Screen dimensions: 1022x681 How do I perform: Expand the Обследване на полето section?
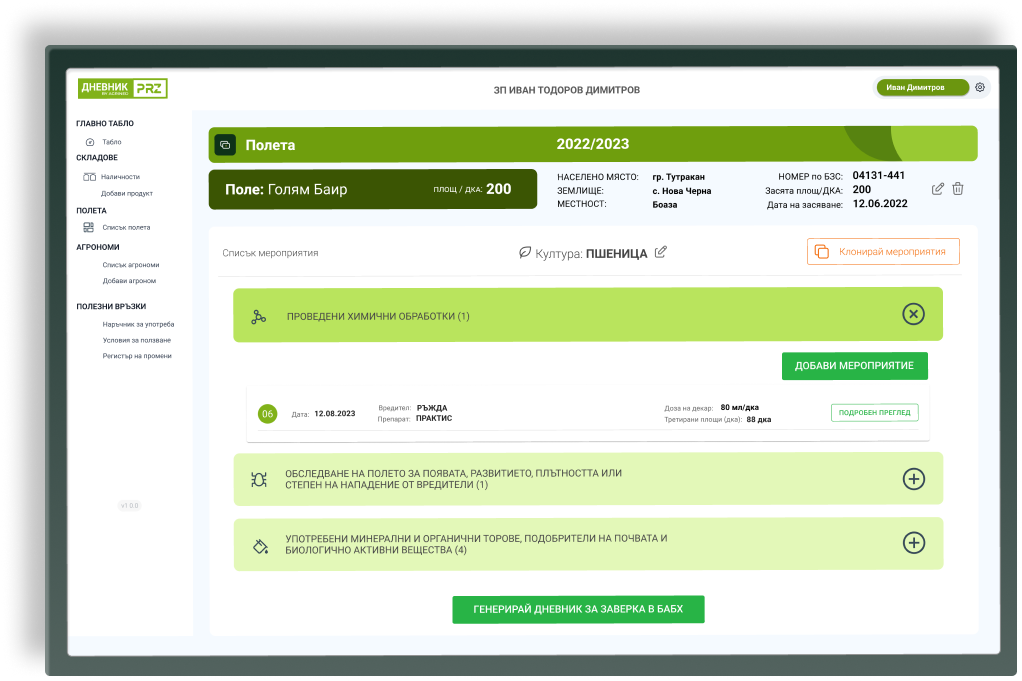coord(913,479)
